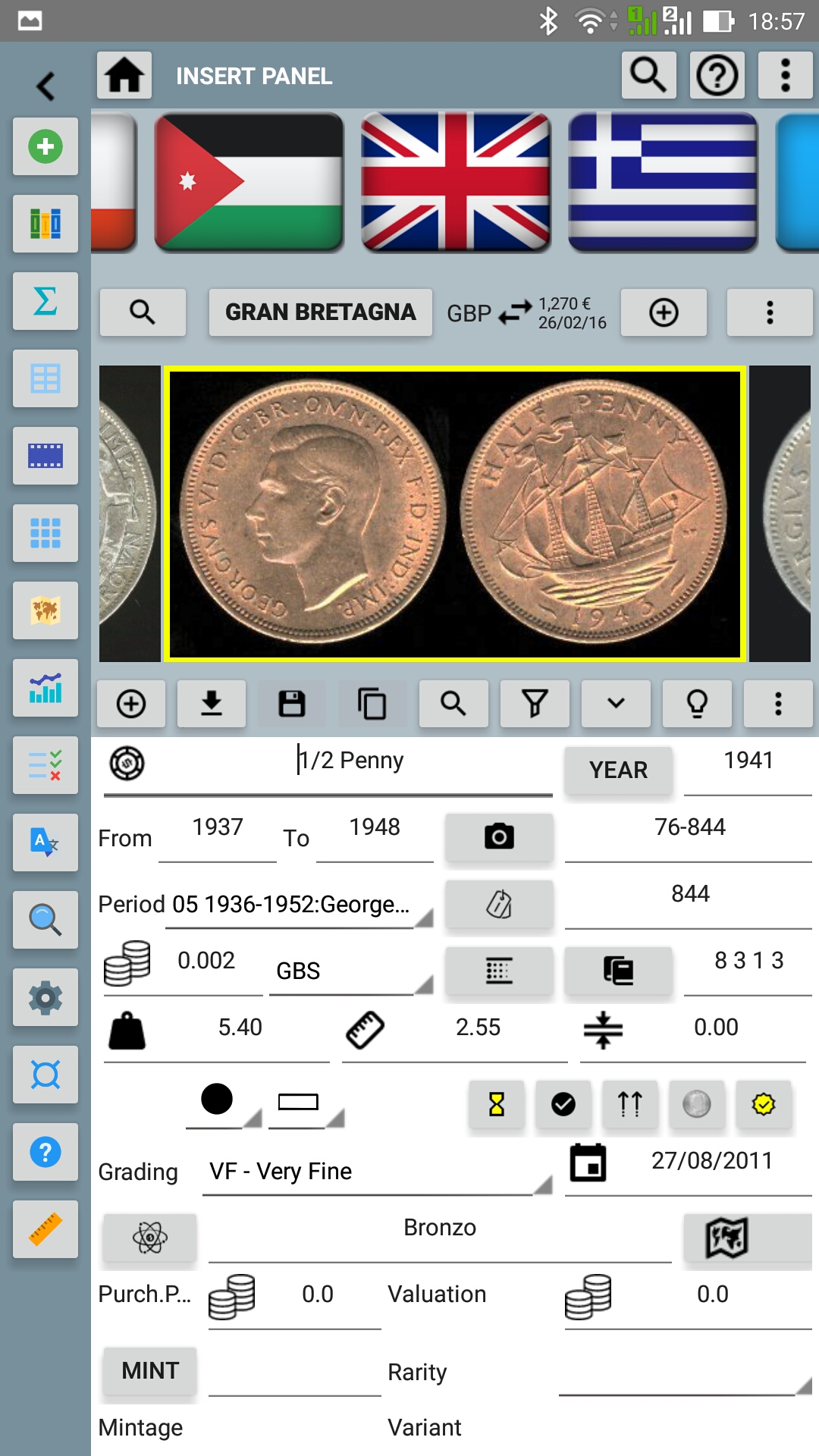The width and height of the screenshot is (819, 1456).
Task: Tap green add button in sidebar
Action: click(x=45, y=146)
